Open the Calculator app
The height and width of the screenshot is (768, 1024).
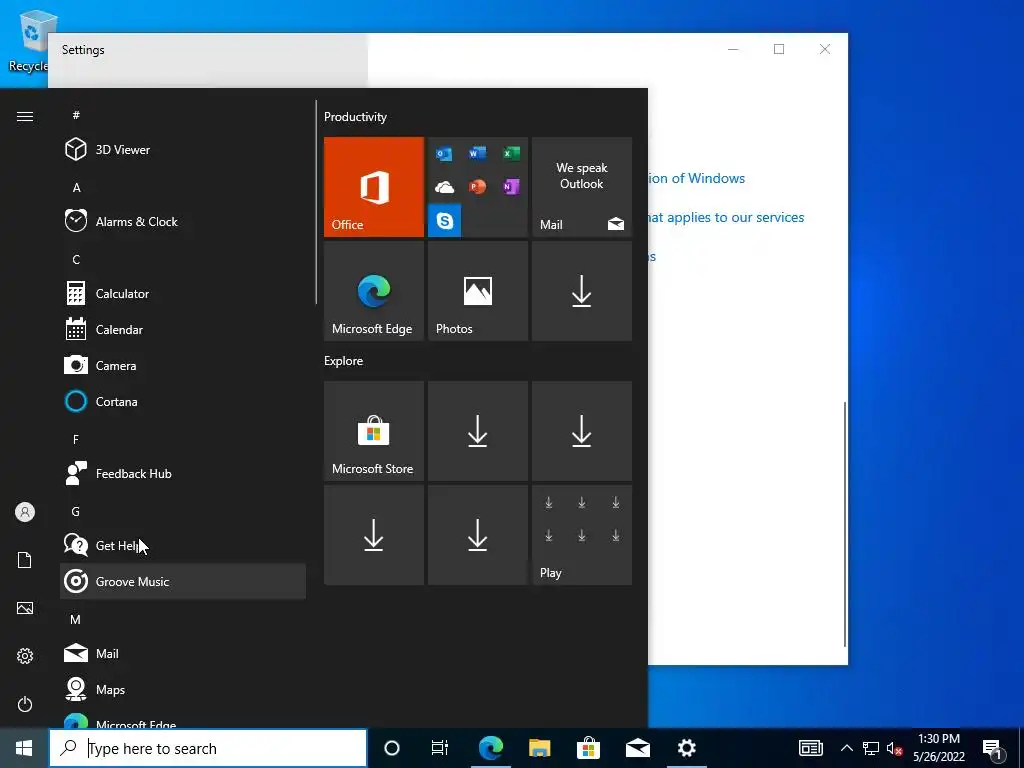click(183, 293)
